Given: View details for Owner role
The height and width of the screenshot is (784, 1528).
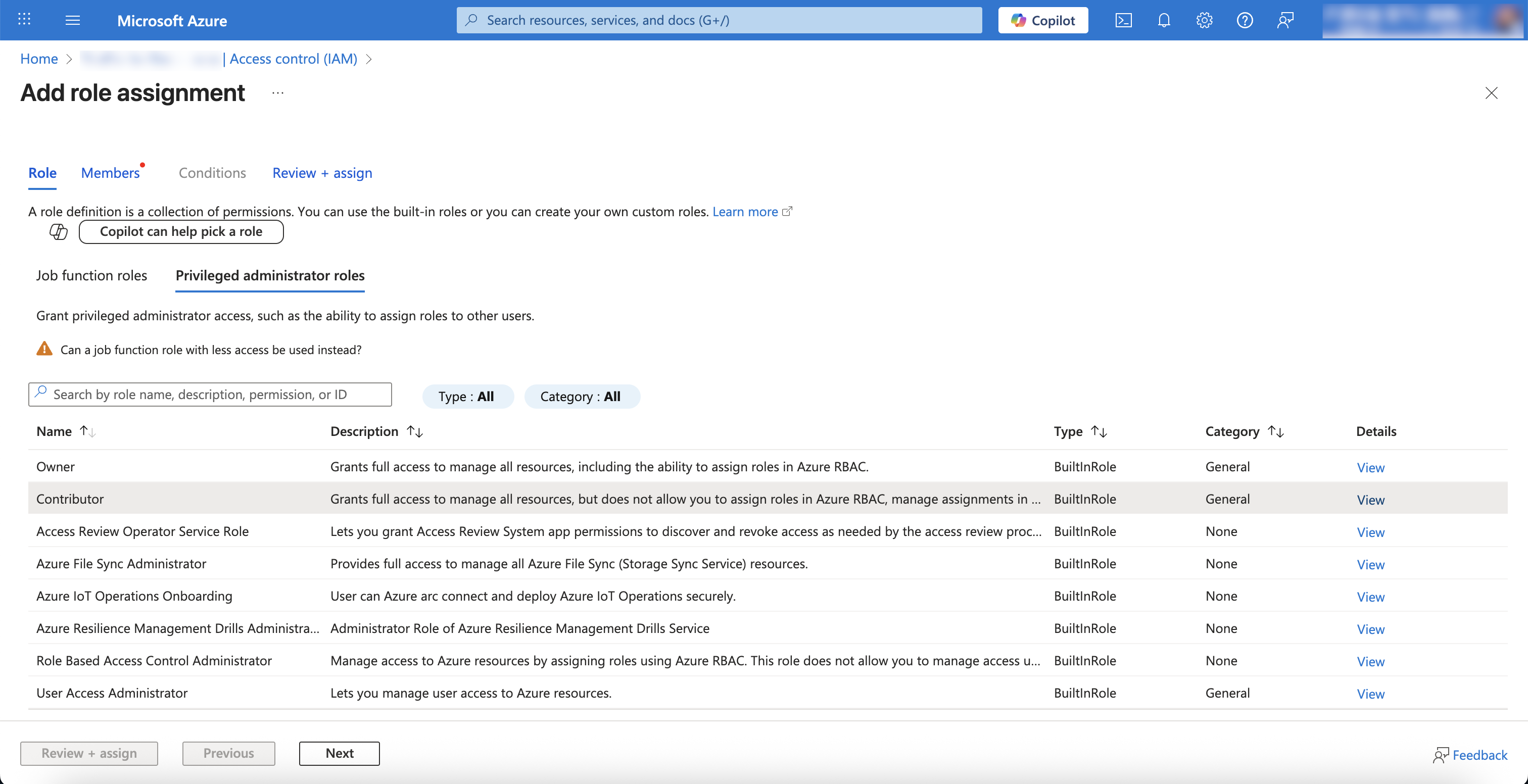Looking at the screenshot, I should click(1370, 467).
